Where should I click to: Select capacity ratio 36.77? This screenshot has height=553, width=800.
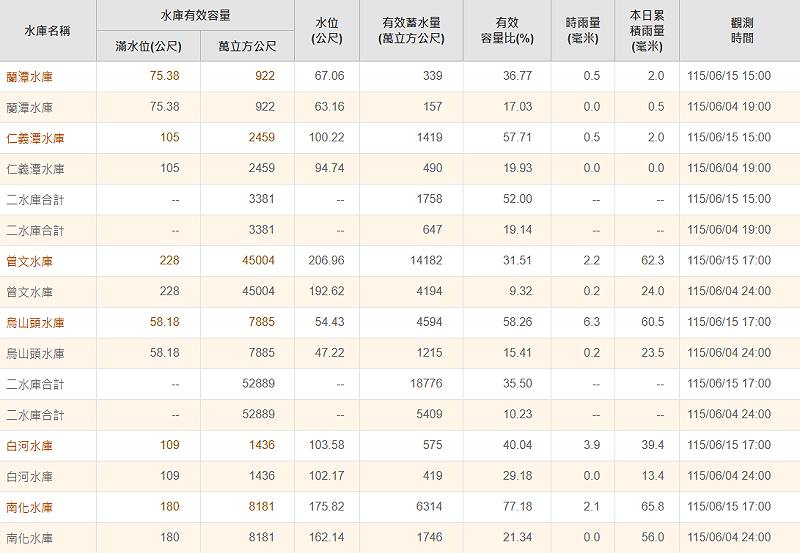(x=517, y=76)
